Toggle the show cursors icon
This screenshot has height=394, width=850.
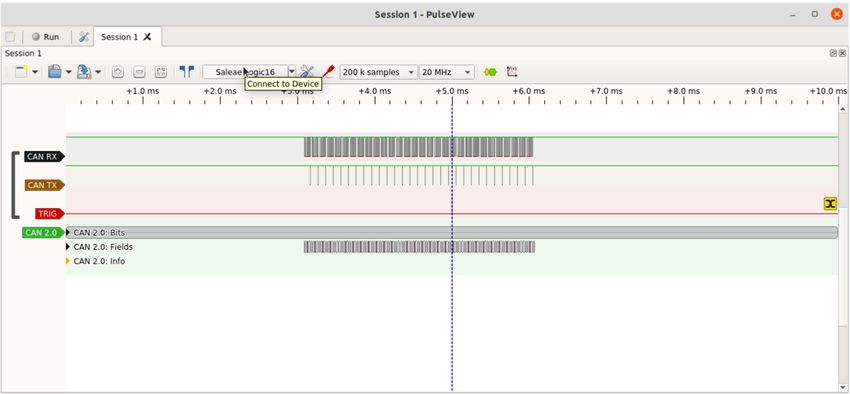[x=186, y=72]
